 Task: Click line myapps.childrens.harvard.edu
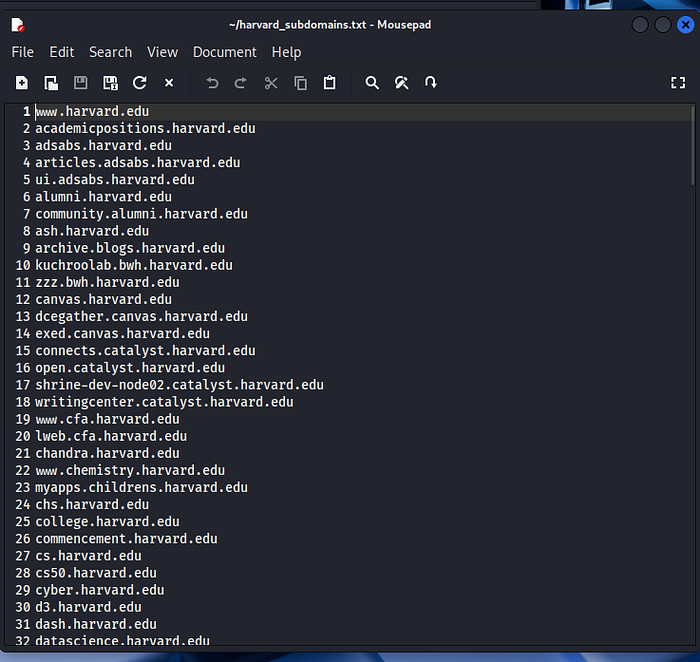[142, 488]
